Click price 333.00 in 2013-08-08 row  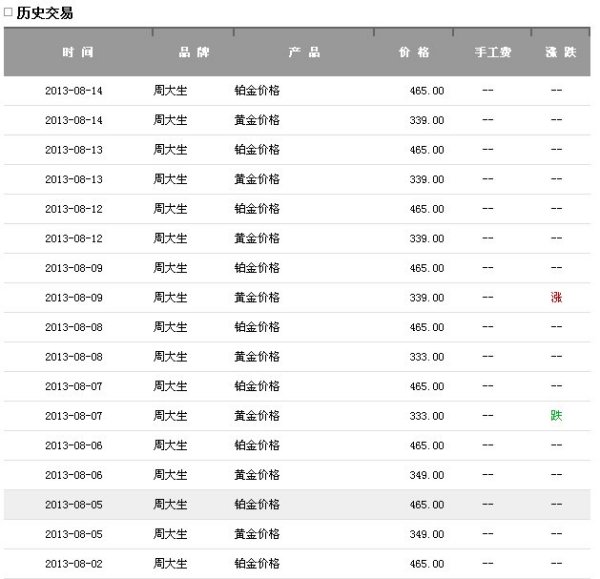click(427, 357)
